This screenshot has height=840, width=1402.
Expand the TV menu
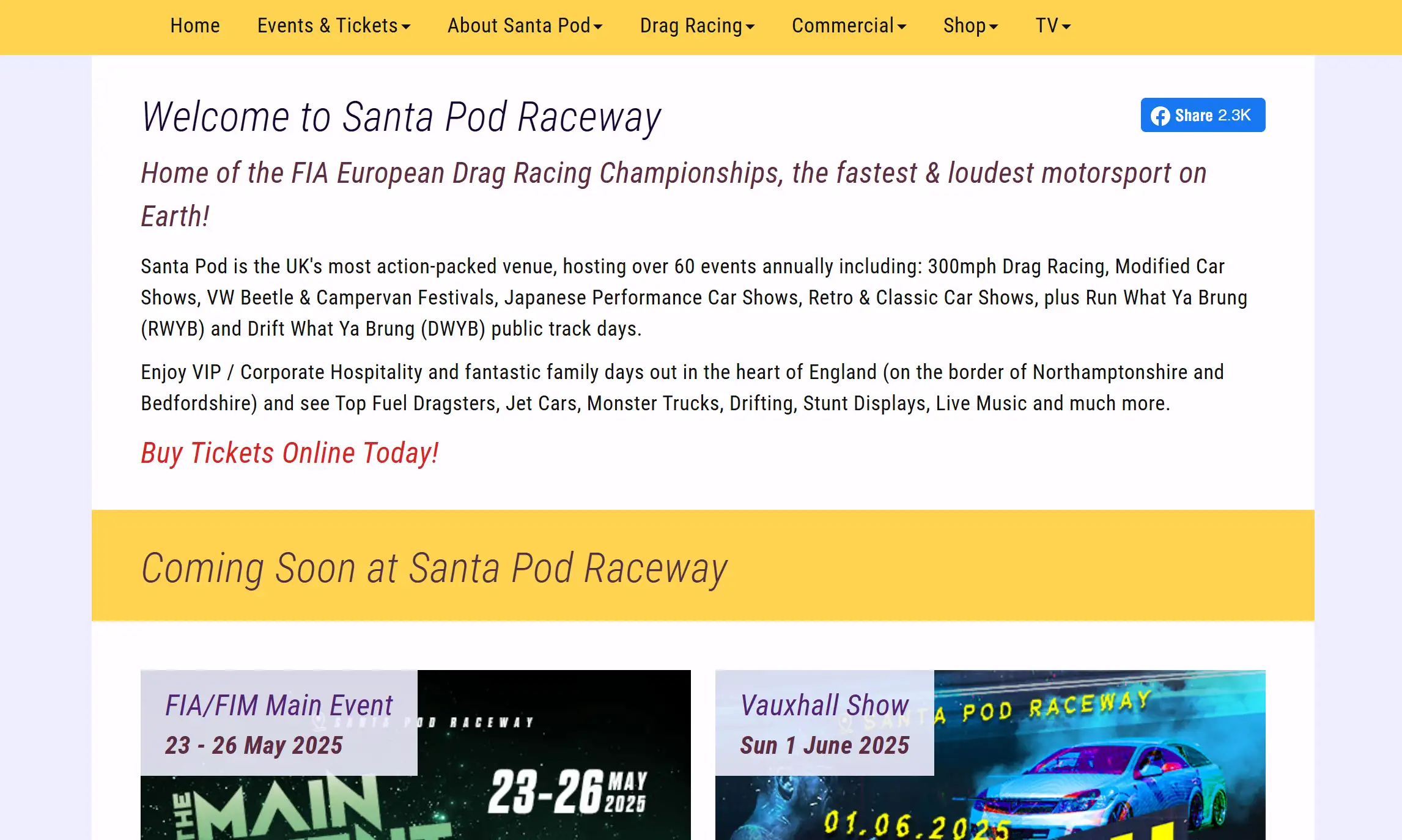[1053, 26]
